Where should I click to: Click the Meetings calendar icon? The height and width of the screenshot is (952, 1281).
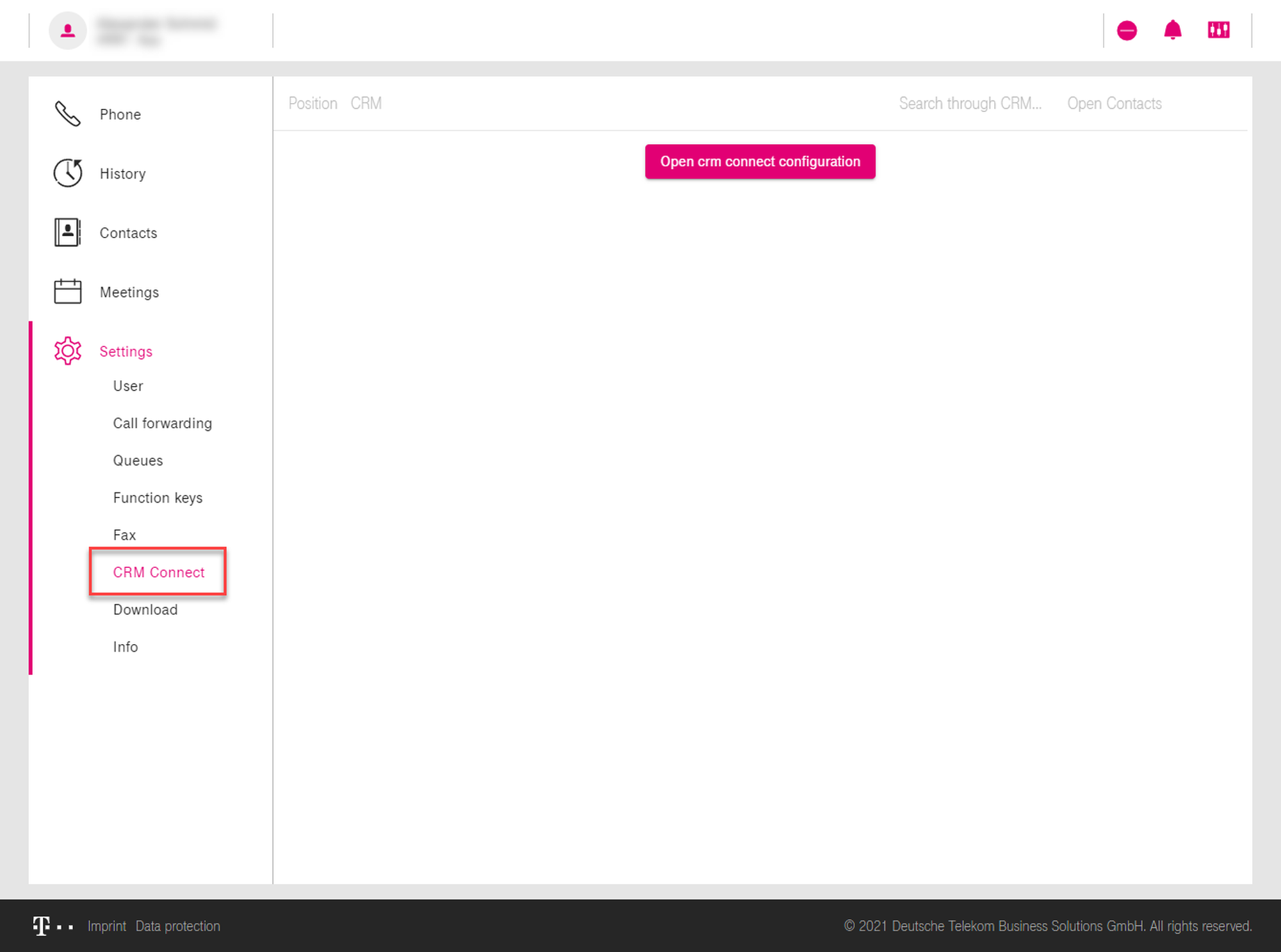[x=67, y=292]
